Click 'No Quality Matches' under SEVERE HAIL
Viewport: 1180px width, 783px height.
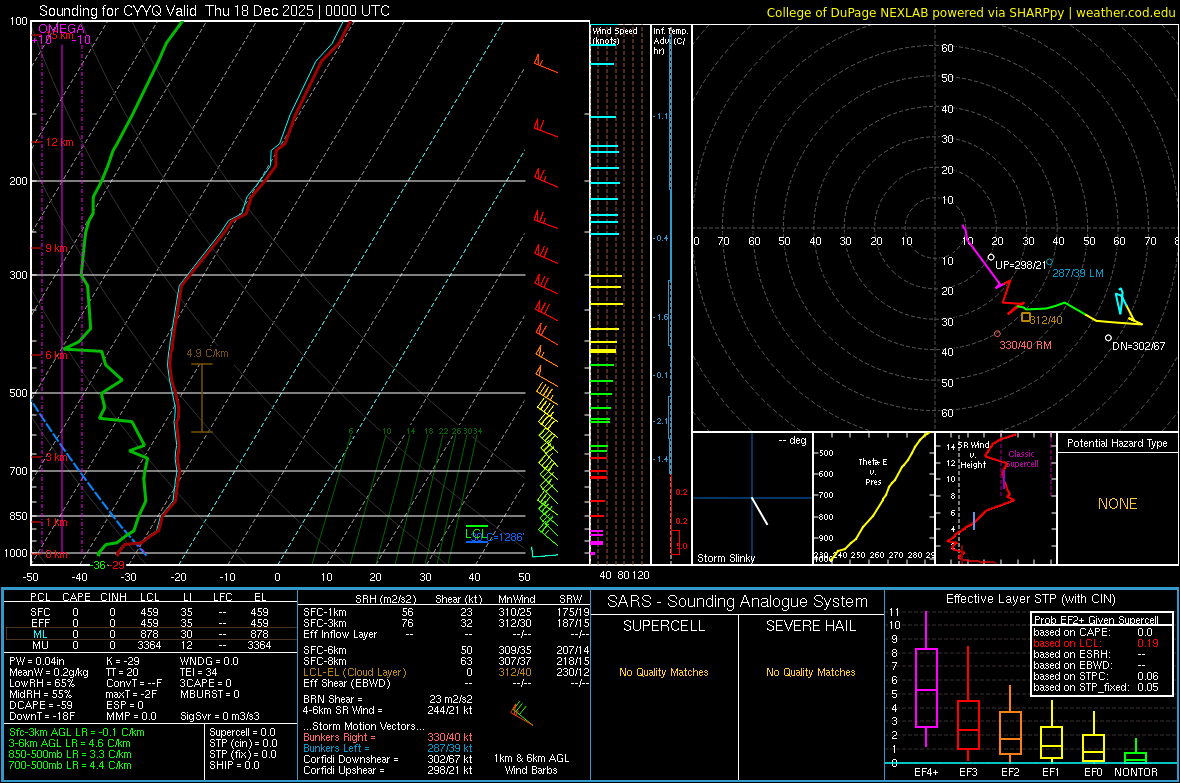(x=810, y=672)
